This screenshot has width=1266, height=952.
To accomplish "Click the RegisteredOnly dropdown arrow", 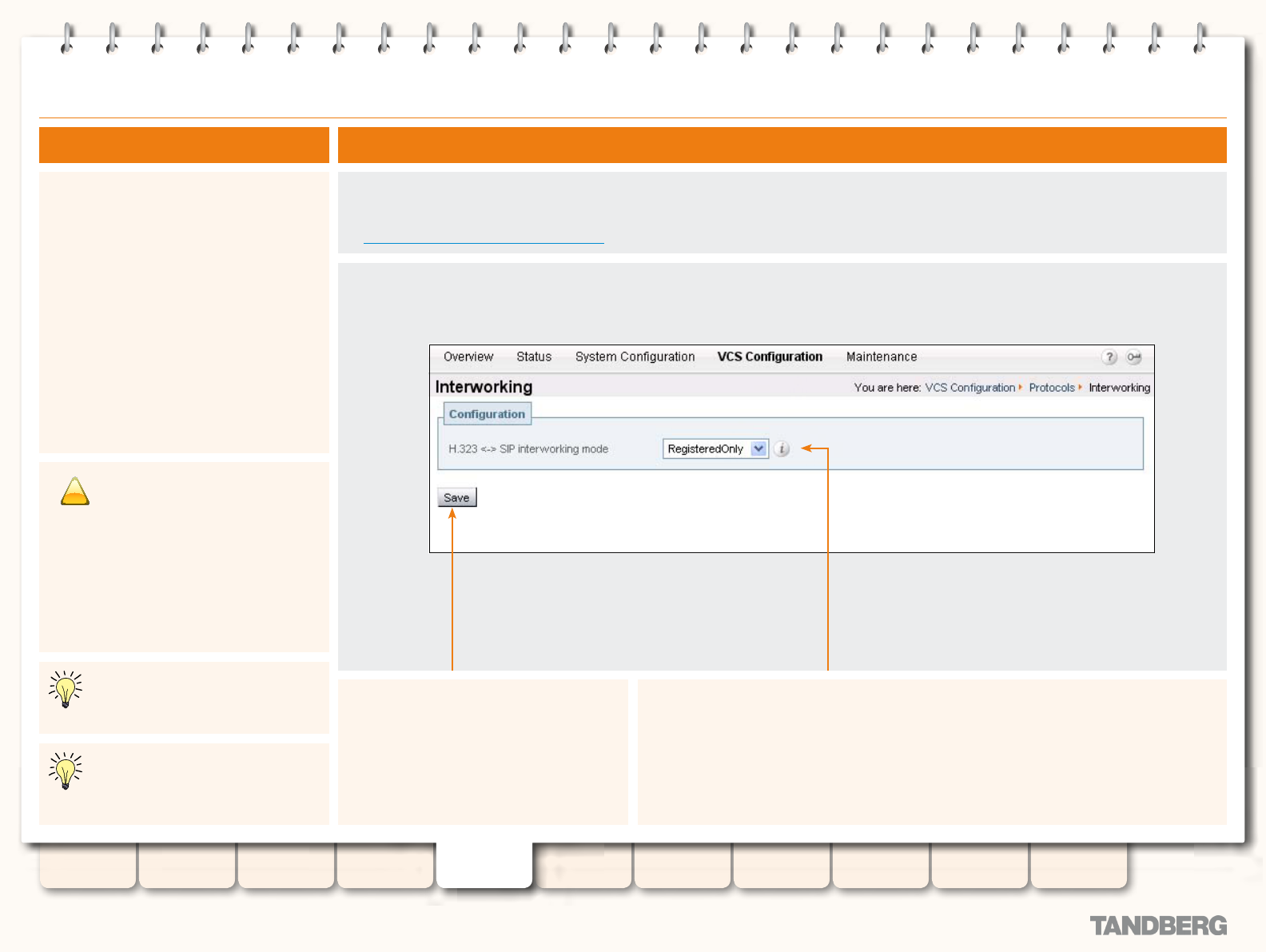I will (759, 449).
